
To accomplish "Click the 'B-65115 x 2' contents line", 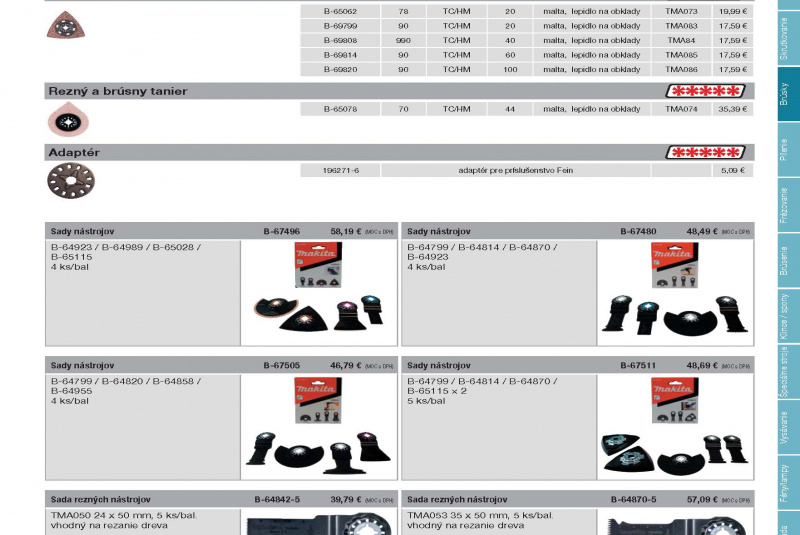I will click(437, 391).
